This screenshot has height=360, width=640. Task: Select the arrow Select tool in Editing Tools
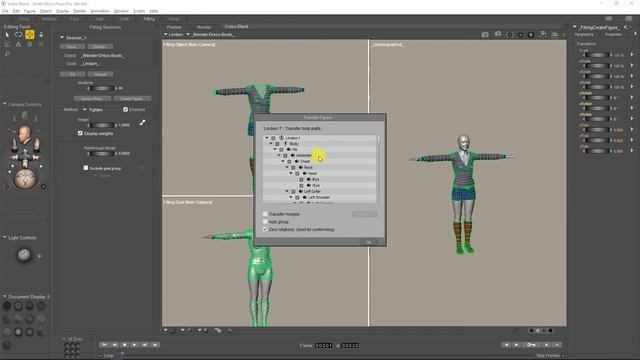click(x=7, y=35)
